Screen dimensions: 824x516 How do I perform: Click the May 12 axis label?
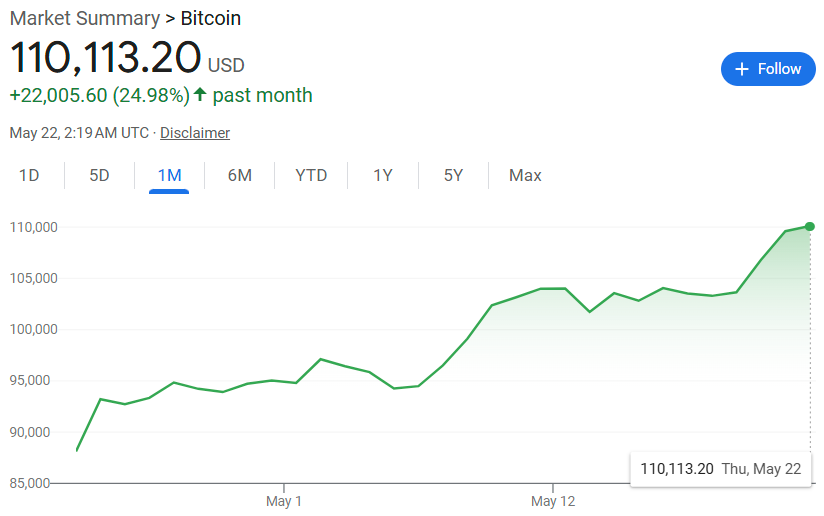pos(553,500)
